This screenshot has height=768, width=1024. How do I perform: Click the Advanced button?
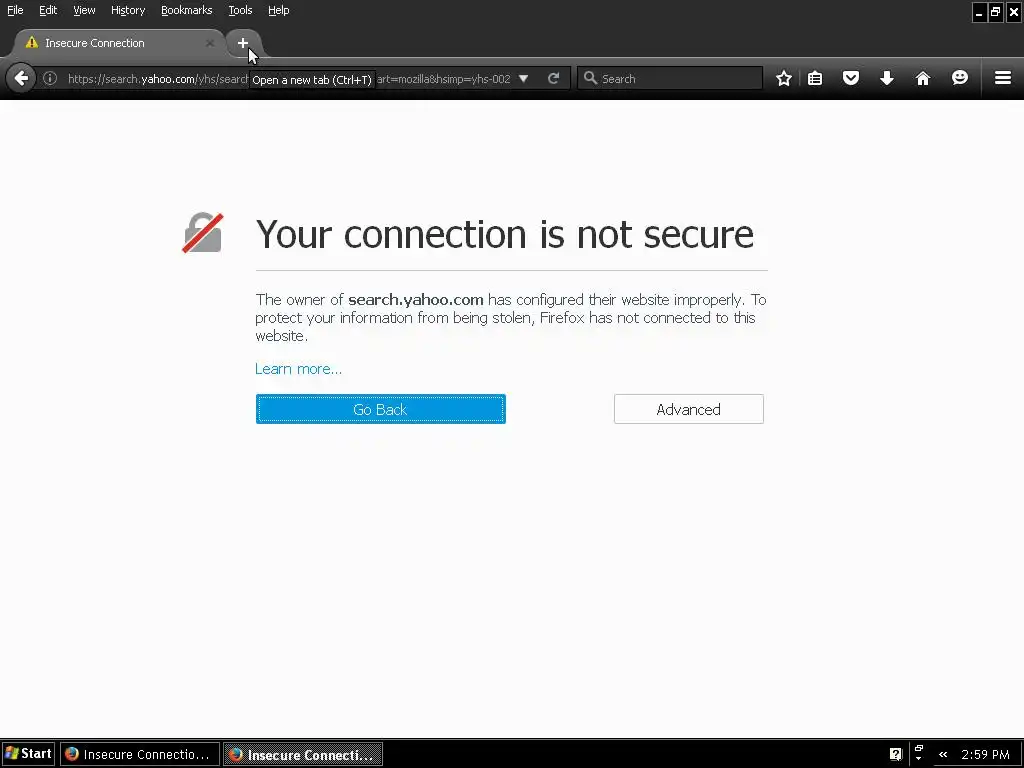coord(688,409)
